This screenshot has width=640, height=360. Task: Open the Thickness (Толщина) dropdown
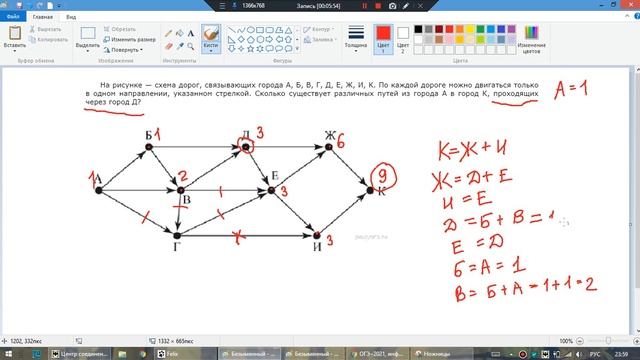pos(356,39)
